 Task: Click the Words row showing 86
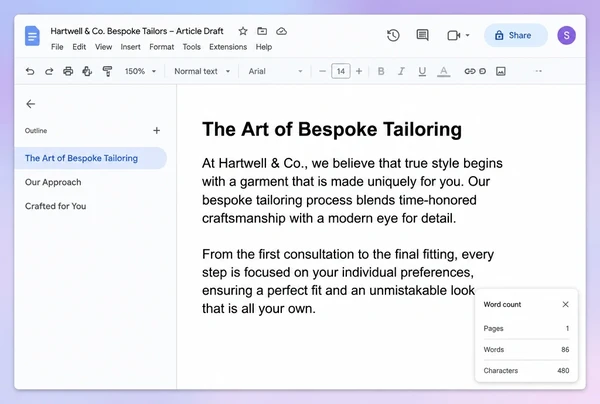click(x=526, y=350)
